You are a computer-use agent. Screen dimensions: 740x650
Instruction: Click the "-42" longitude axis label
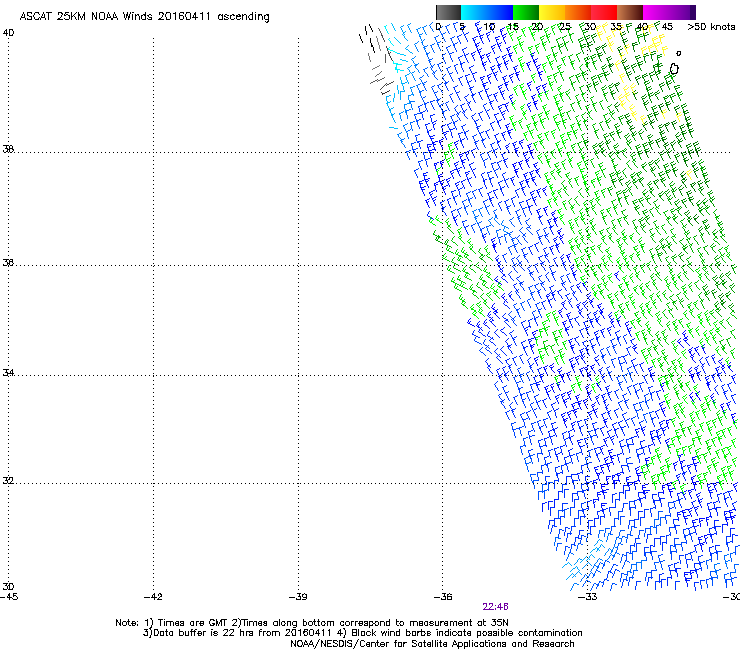[x=153, y=597]
